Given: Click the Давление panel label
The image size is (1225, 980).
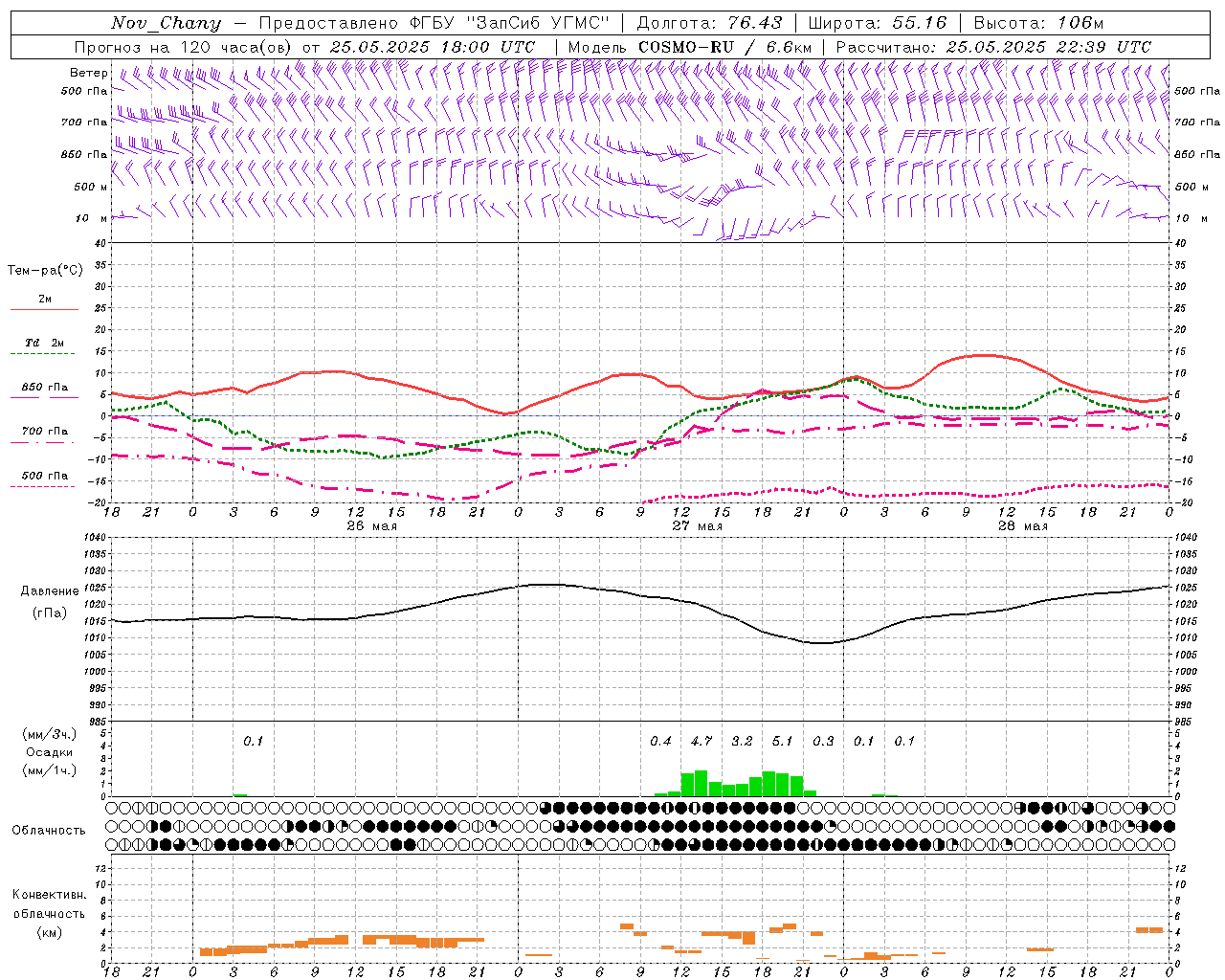Looking at the screenshot, I should (x=50, y=591).
